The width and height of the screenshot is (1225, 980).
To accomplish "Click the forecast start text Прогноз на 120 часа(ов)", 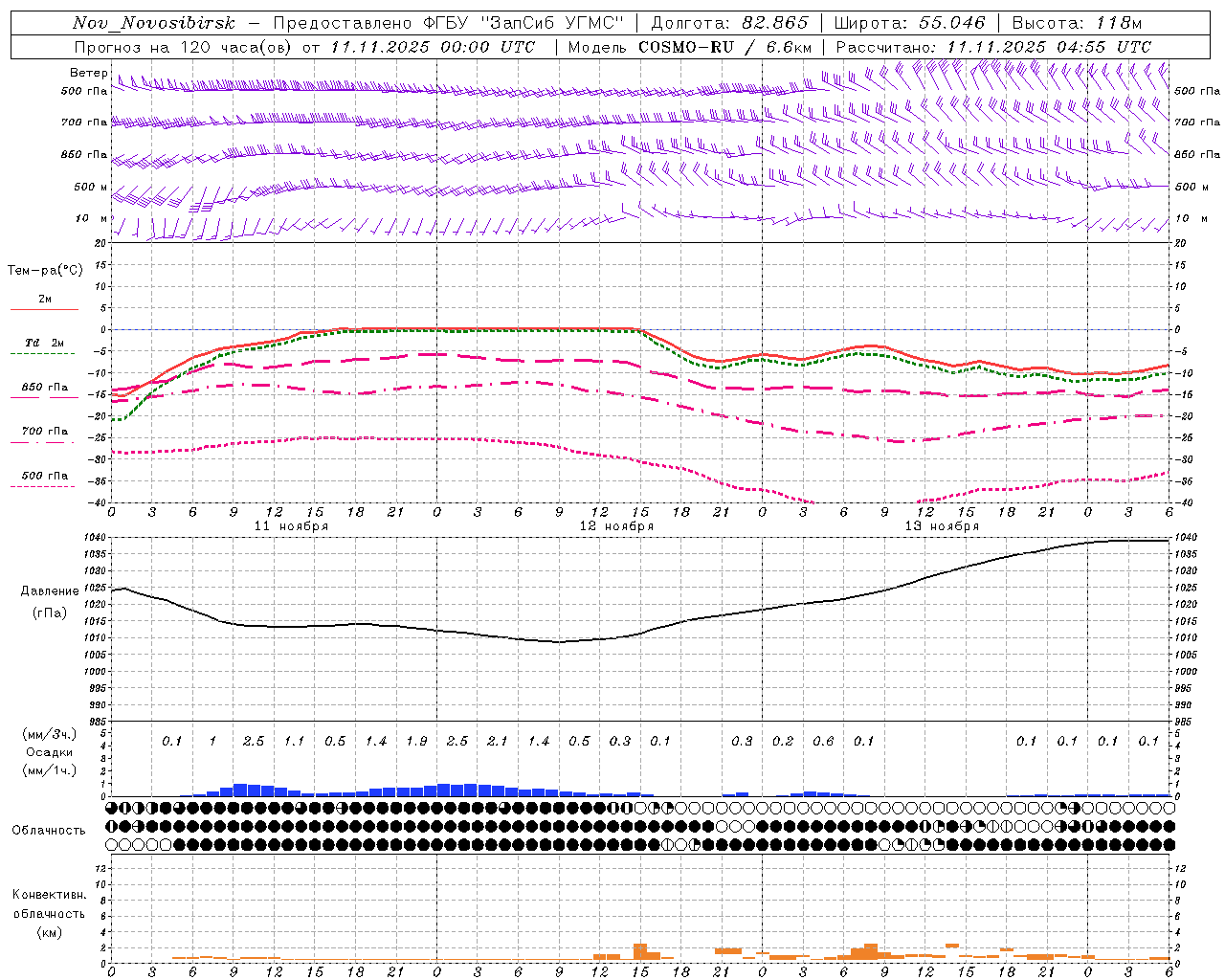I will (x=184, y=47).
